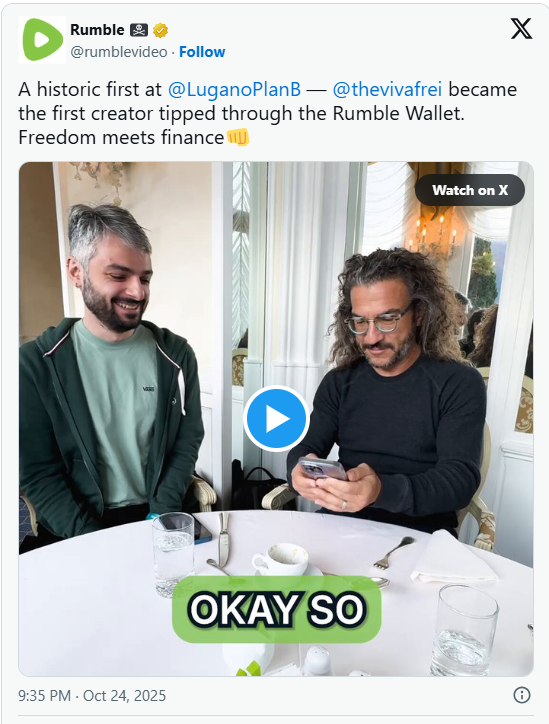Screen dimensions: 549x724
Task: Open the '9:35 PM' timestamp link
Action: pyautogui.click(x=44, y=695)
